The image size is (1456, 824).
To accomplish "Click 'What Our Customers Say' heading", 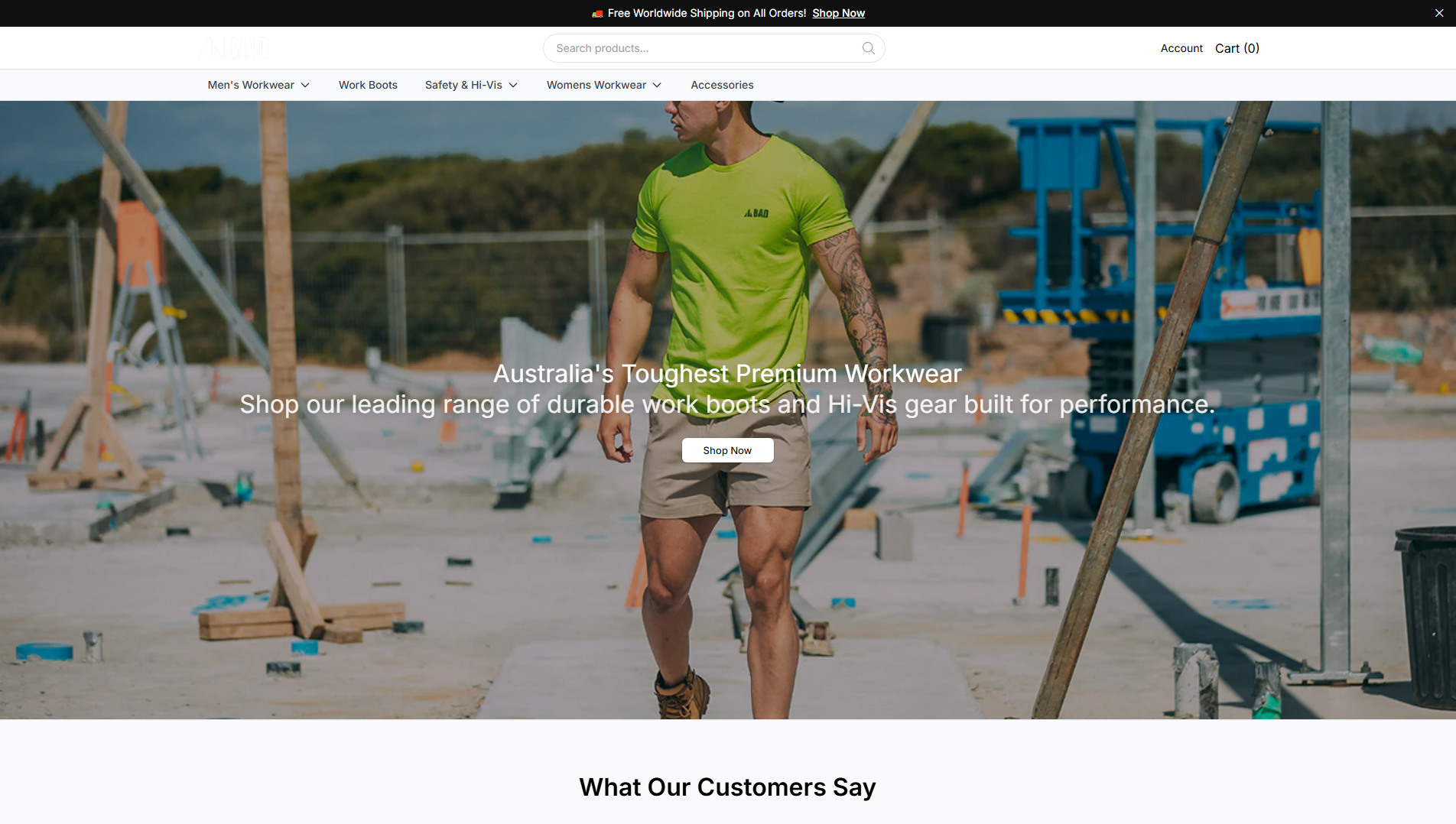I will [727, 787].
